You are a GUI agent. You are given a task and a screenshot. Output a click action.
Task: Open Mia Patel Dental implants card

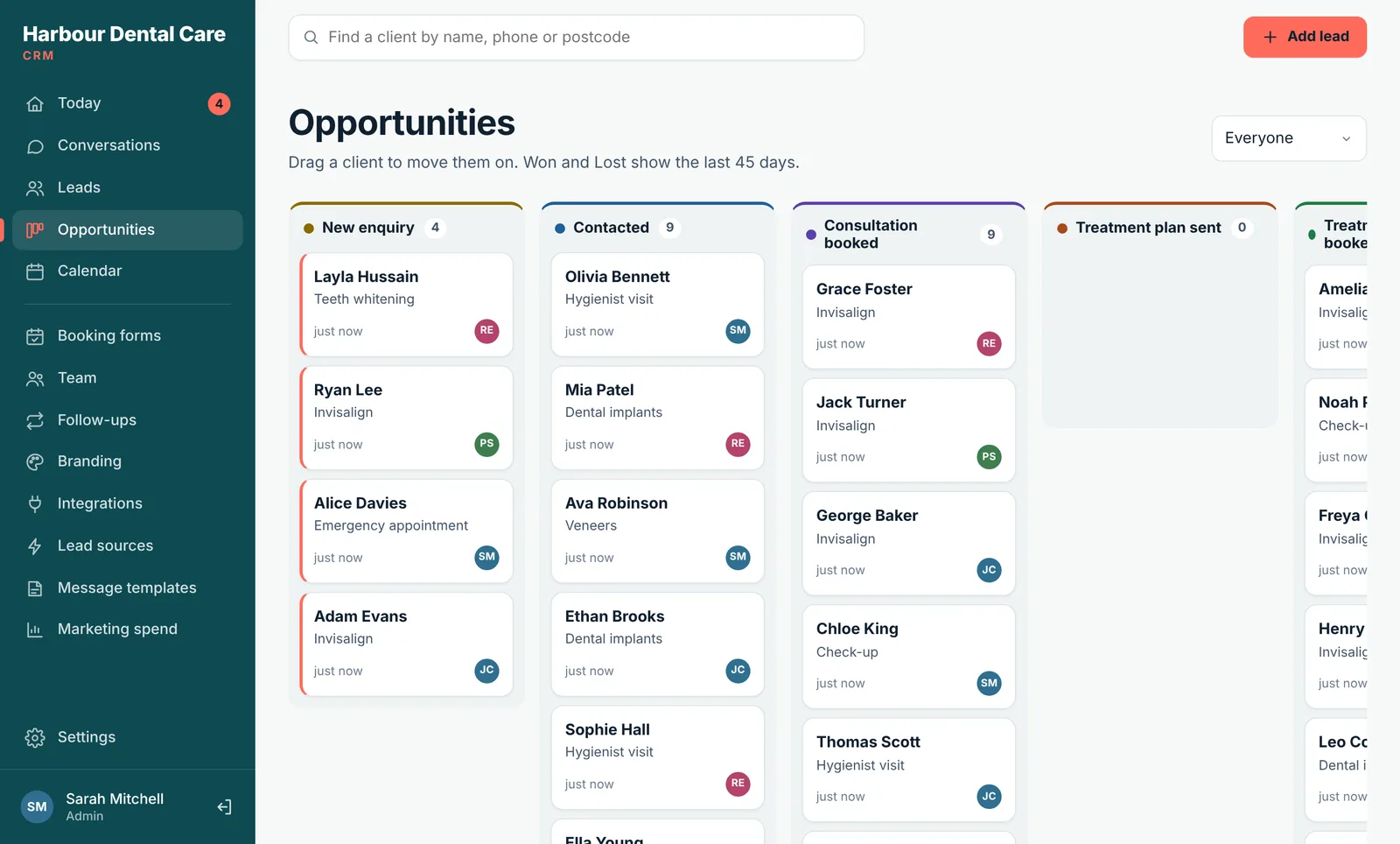click(657, 418)
